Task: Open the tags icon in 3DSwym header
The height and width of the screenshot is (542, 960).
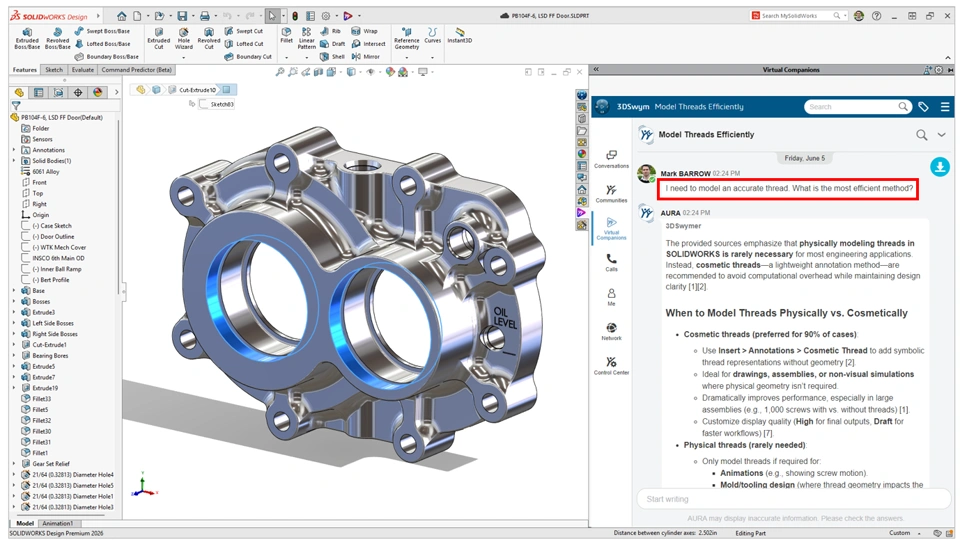Action: [x=923, y=107]
